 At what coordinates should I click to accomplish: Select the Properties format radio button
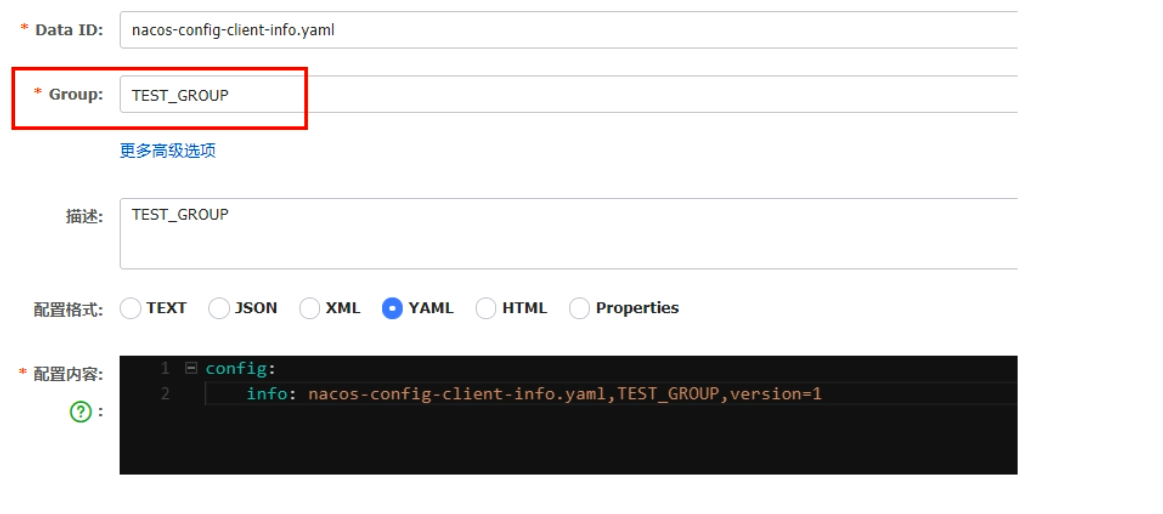pyautogui.click(x=579, y=308)
